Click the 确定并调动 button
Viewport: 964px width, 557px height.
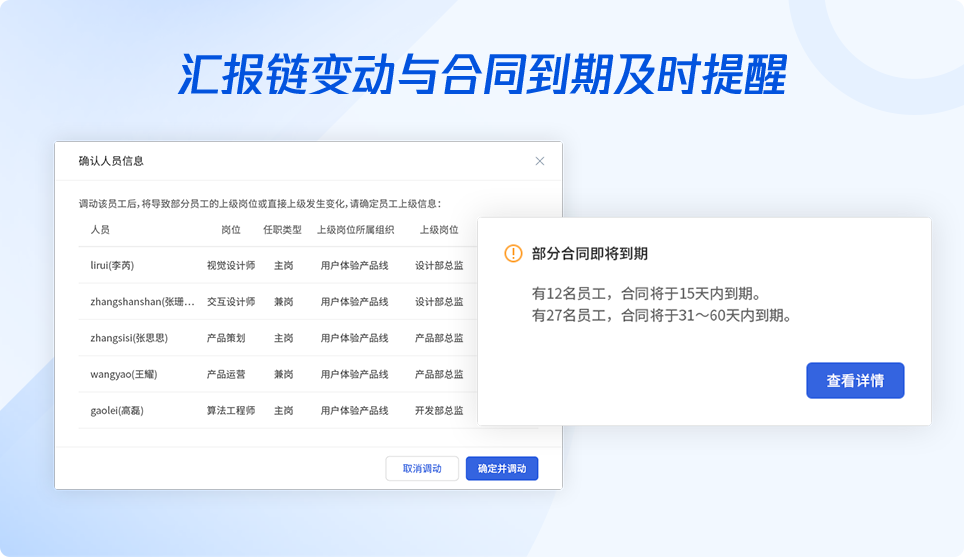pos(502,468)
